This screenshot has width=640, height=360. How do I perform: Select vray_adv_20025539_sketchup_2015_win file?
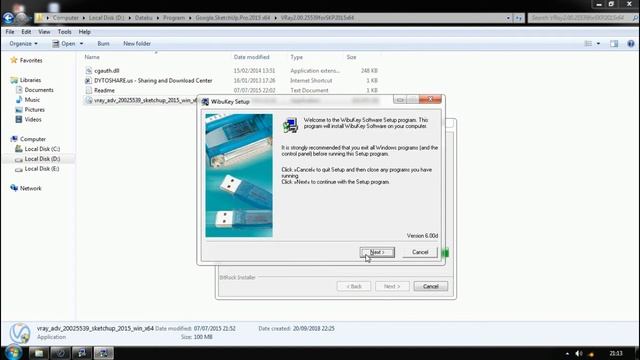[145, 100]
